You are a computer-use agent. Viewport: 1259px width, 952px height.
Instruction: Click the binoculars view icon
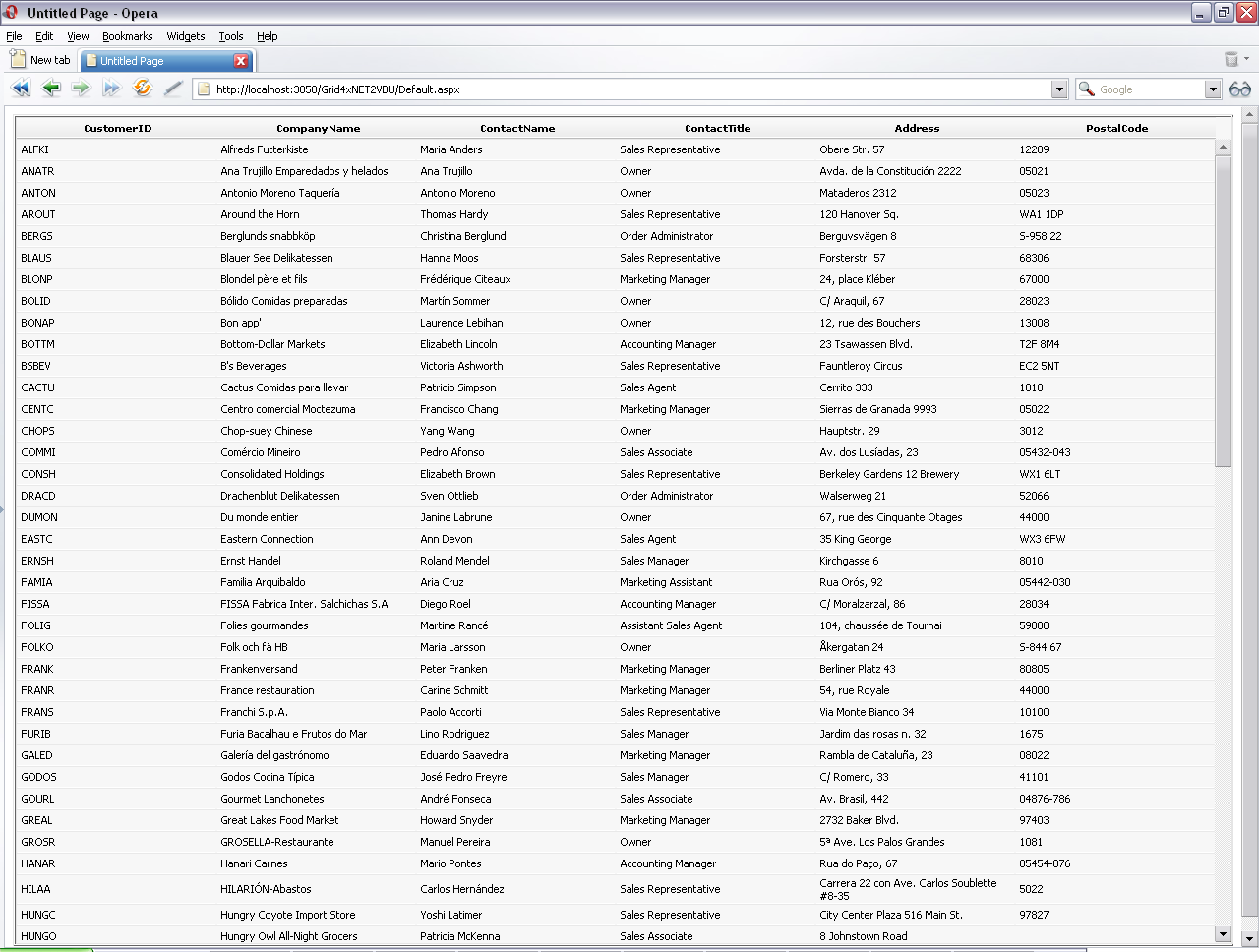[1240, 89]
